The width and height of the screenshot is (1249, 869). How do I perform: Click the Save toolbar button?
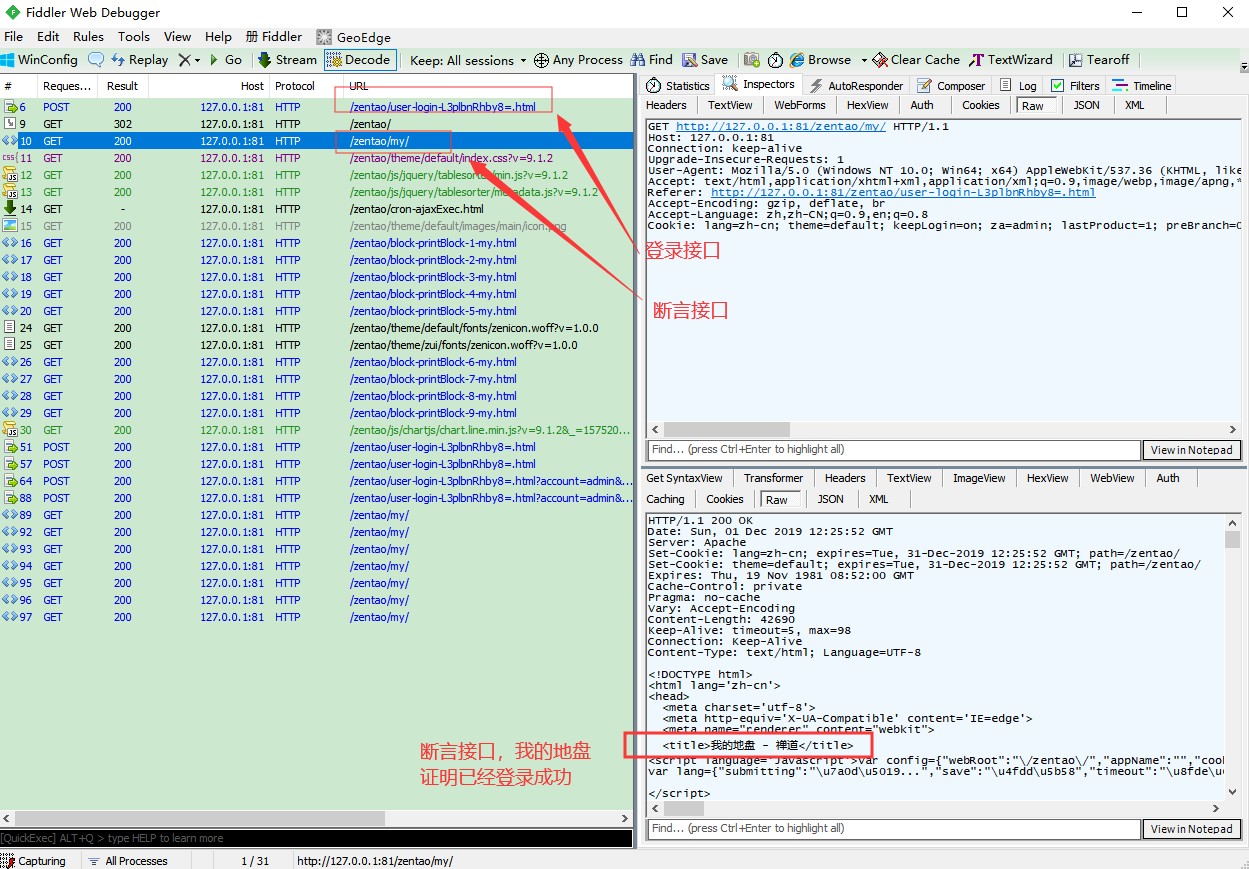pos(704,60)
